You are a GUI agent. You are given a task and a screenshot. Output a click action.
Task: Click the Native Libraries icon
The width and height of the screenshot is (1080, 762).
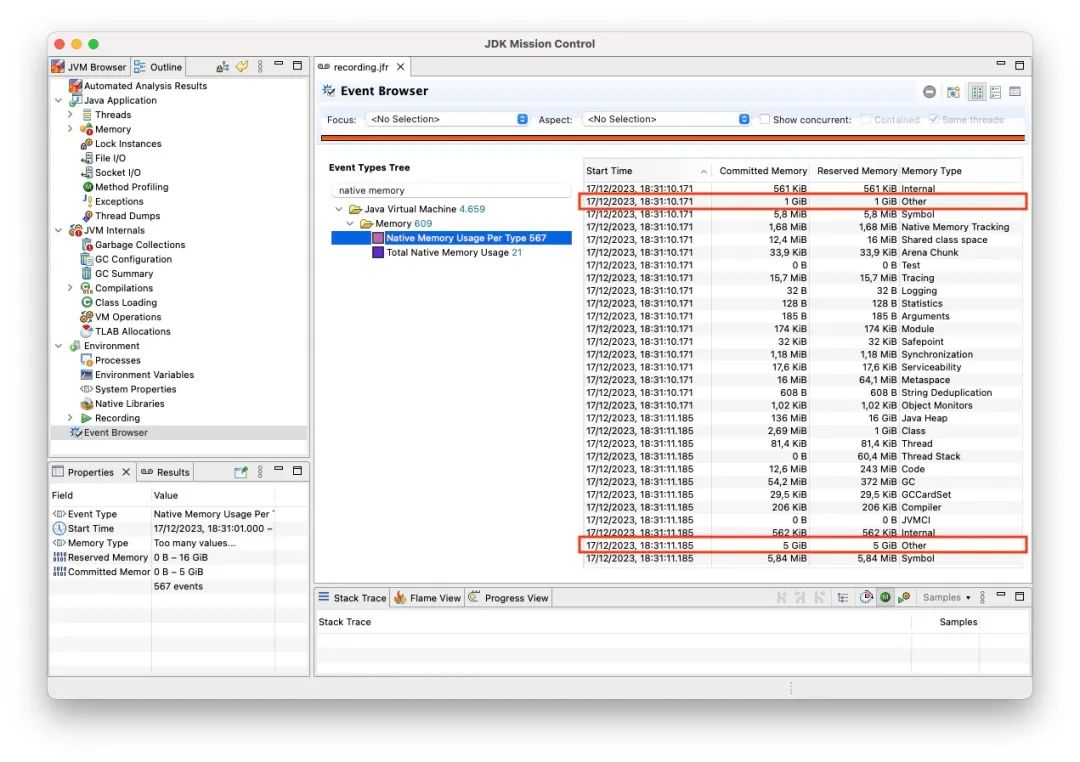(87, 404)
